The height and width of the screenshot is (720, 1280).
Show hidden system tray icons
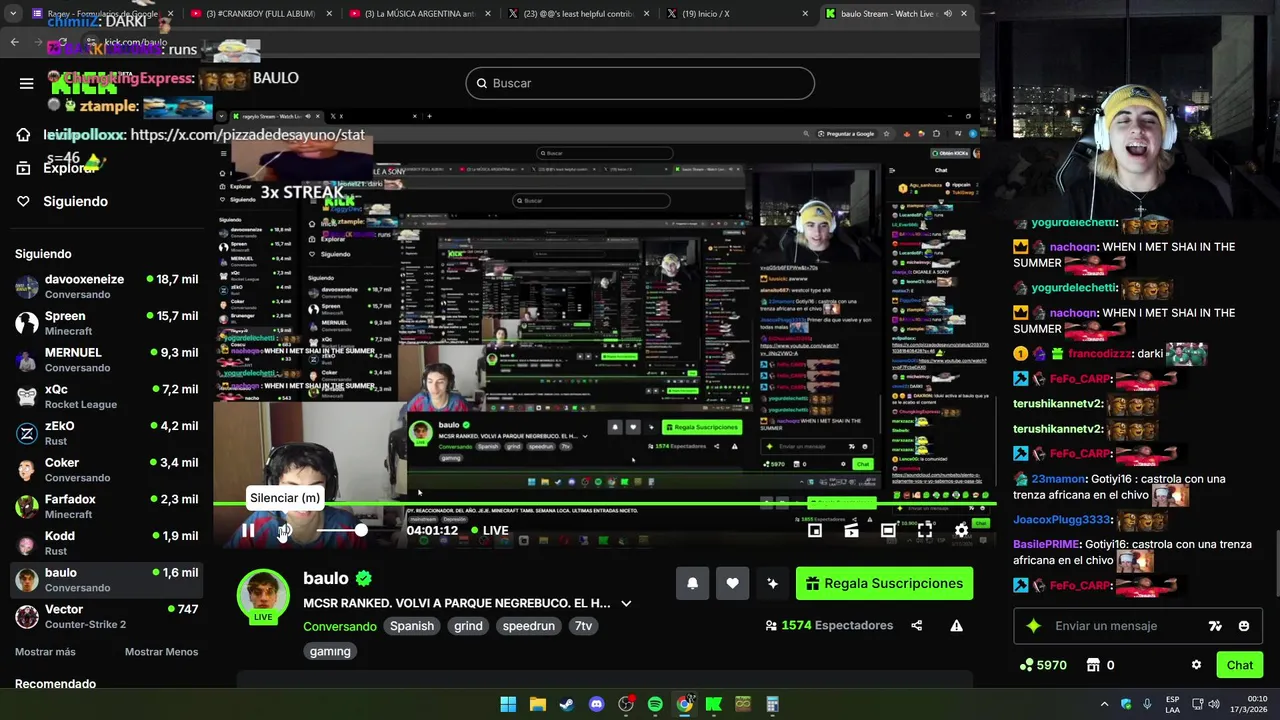(x=1104, y=704)
